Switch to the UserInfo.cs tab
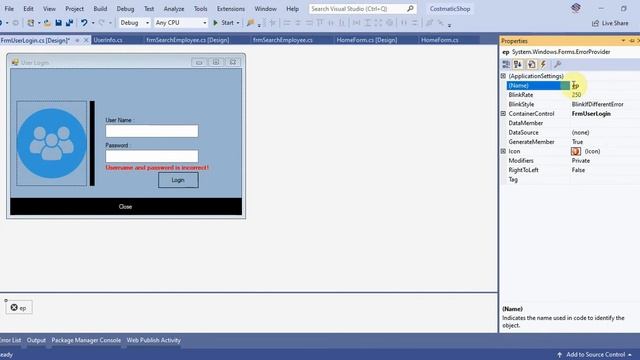Viewport: 640px width, 360px height. pyautogui.click(x=108, y=40)
